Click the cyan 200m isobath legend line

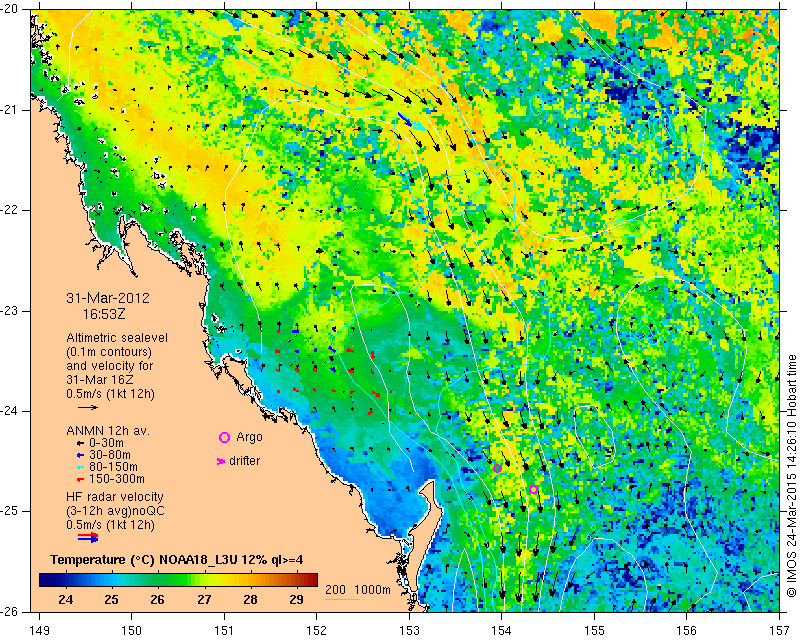(x=342, y=599)
